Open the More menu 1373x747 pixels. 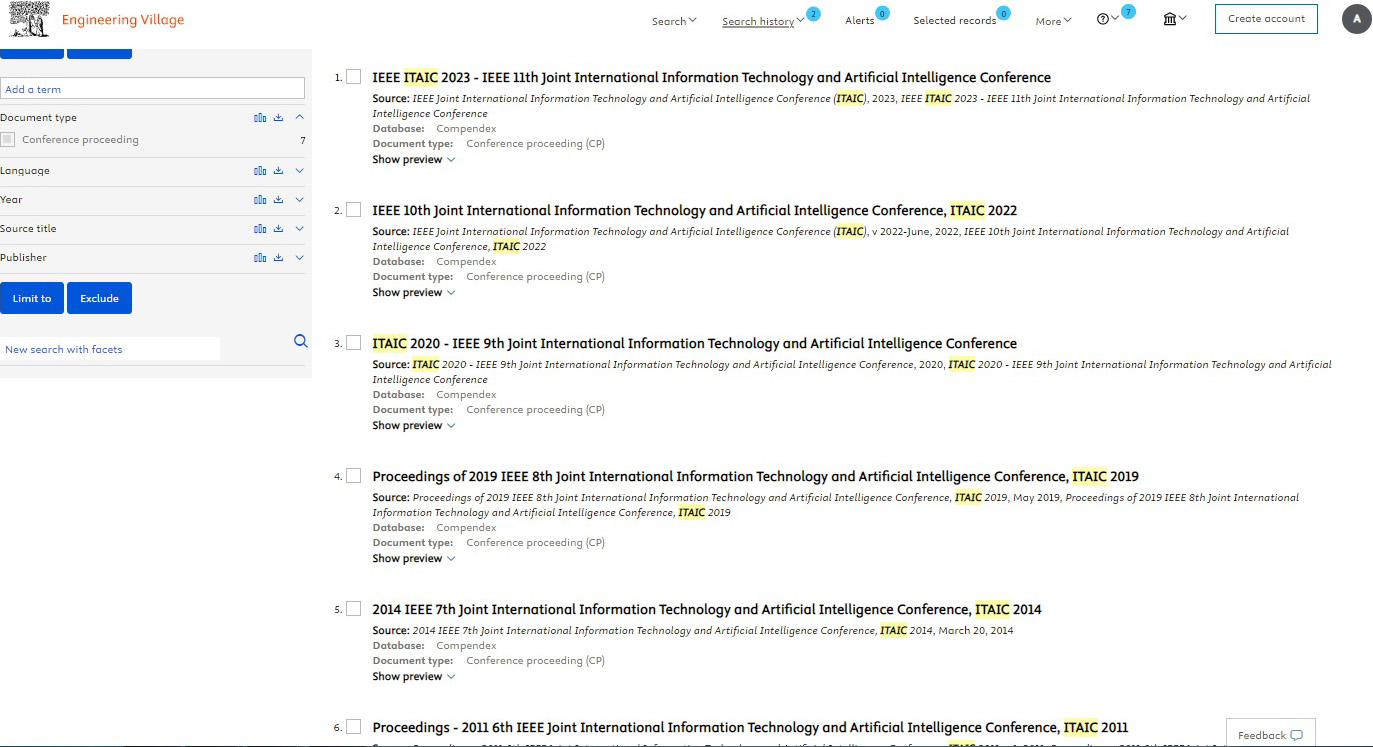click(1053, 21)
